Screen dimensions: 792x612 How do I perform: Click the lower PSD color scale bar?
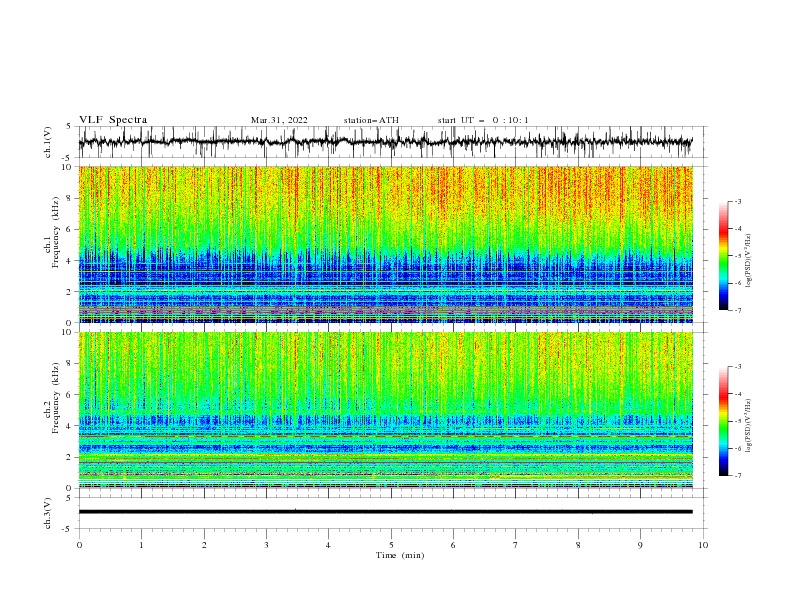tap(724, 421)
